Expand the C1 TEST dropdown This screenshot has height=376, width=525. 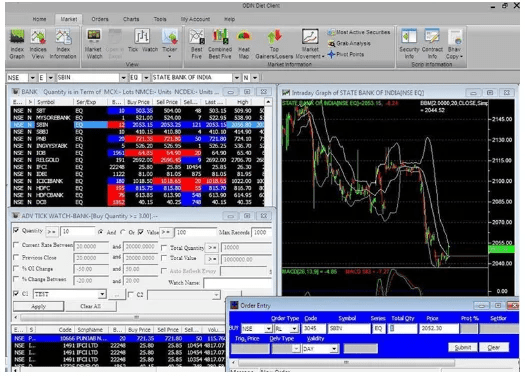point(102,294)
